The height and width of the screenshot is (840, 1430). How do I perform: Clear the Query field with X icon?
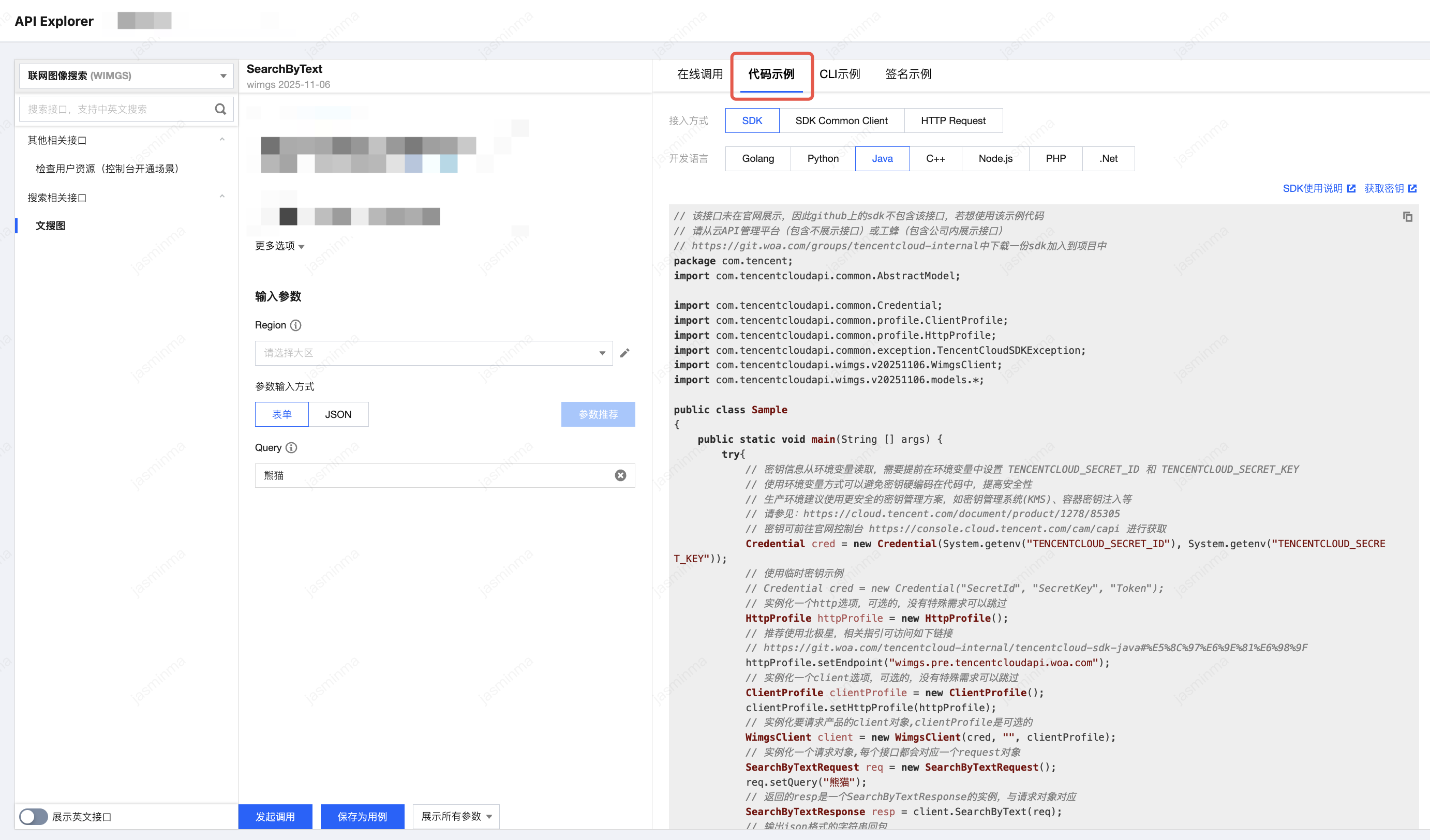tap(620, 475)
